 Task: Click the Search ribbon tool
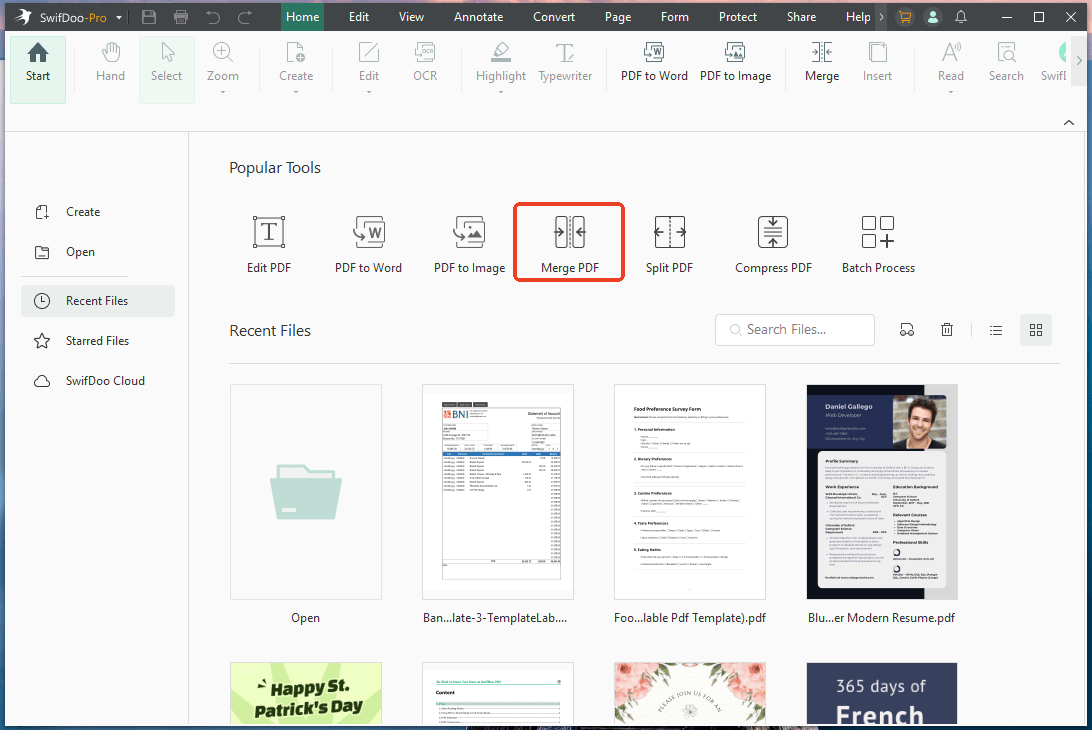pyautogui.click(x=1006, y=63)
